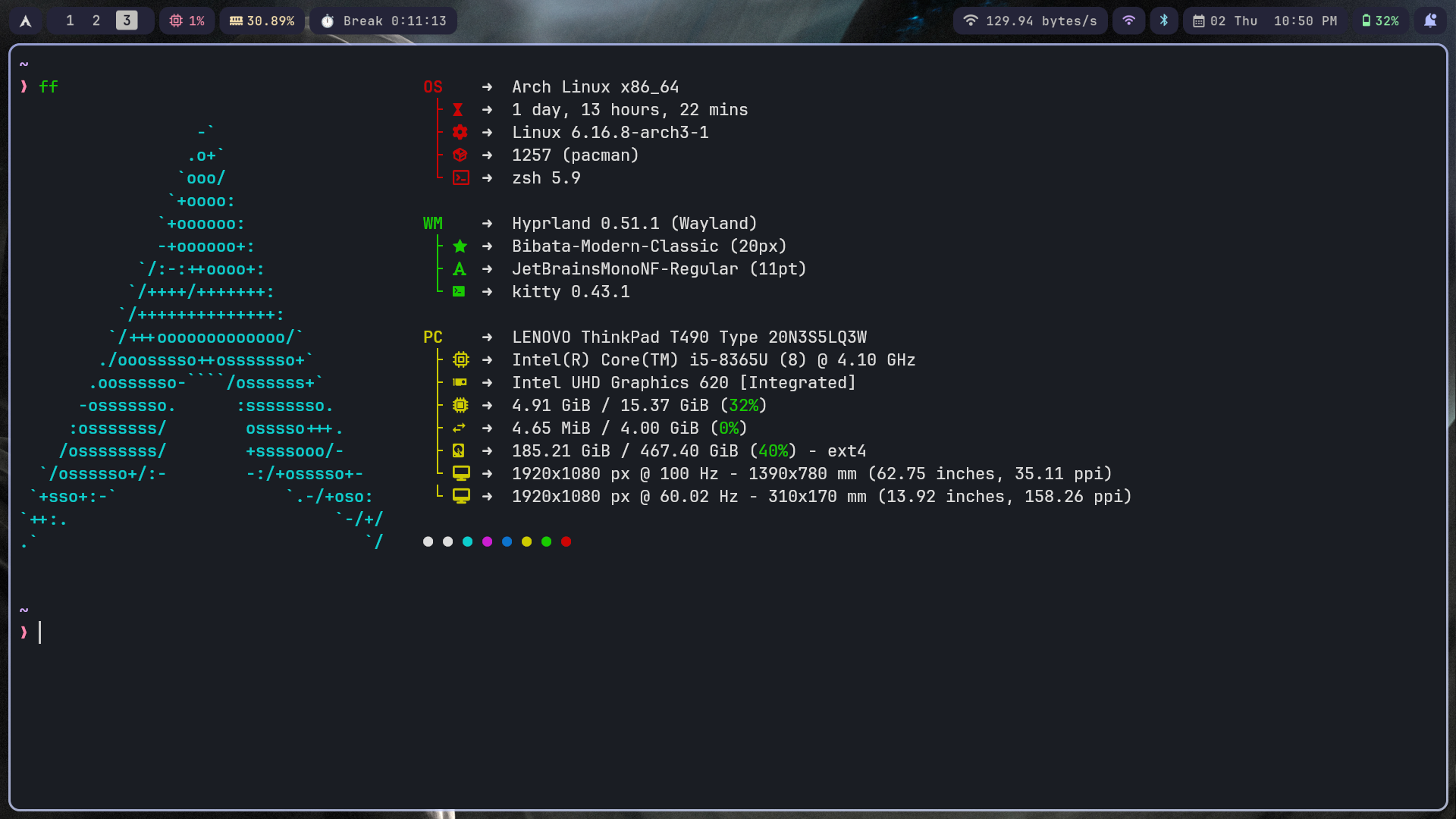Select the active workspace 3

(x=127, y=20)
